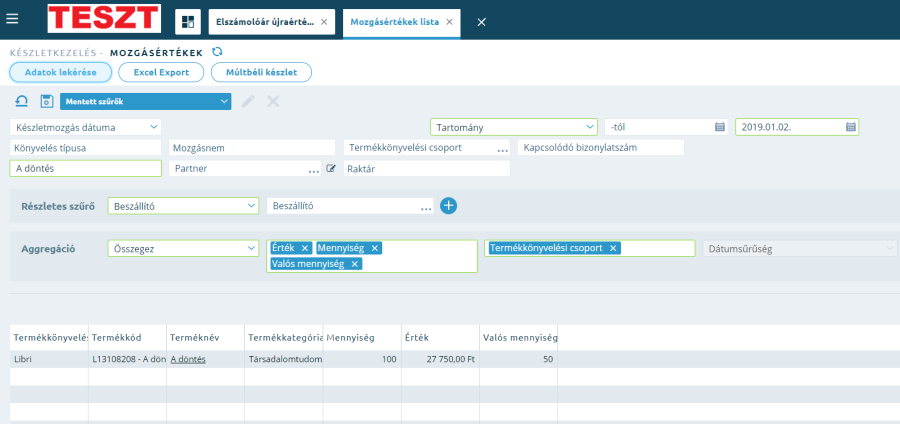Sort by the Érték column header
The image size is (900, 424).
(x=440, y=337)
